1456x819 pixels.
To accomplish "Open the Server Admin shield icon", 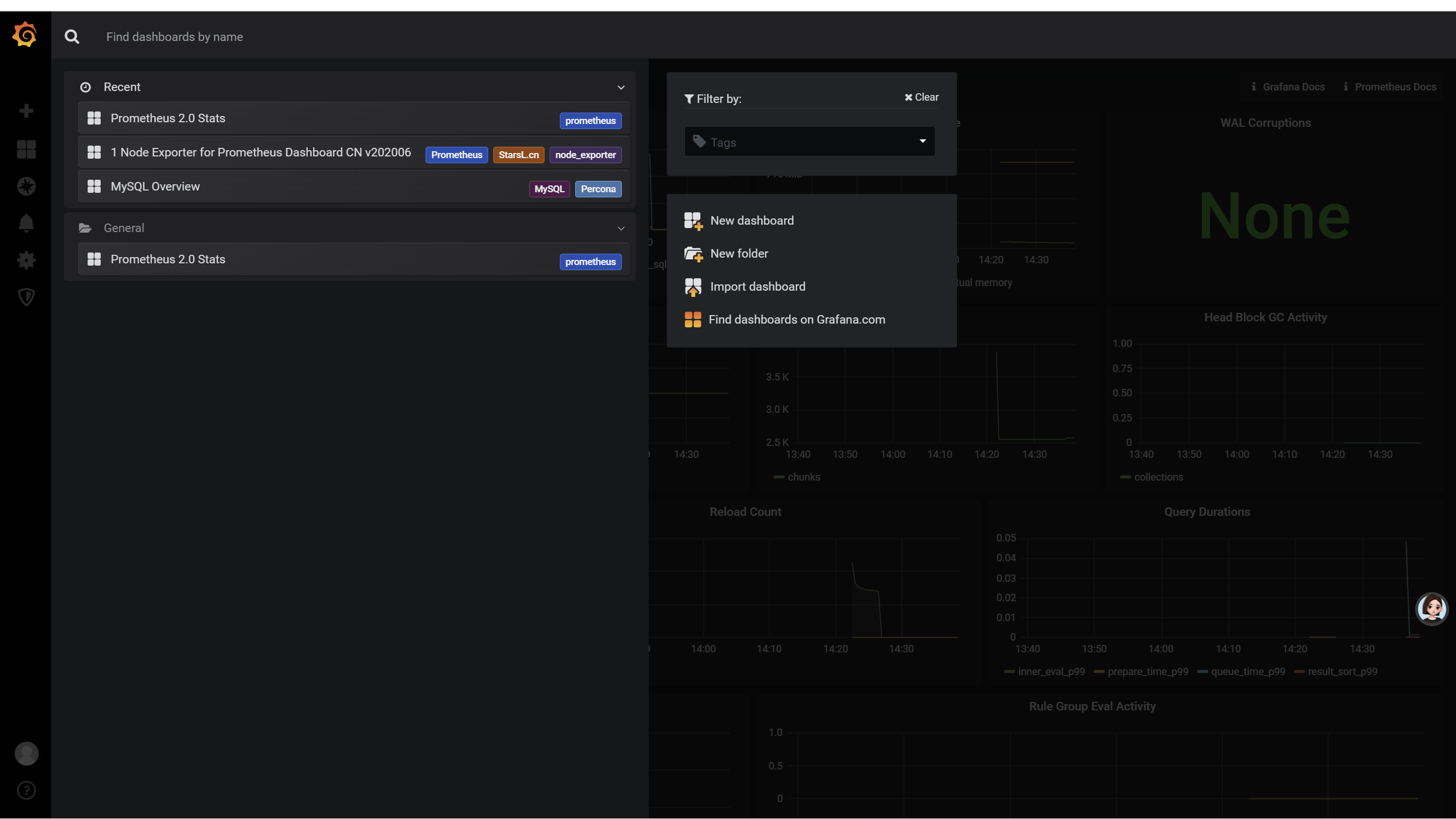I will (26, 297).
